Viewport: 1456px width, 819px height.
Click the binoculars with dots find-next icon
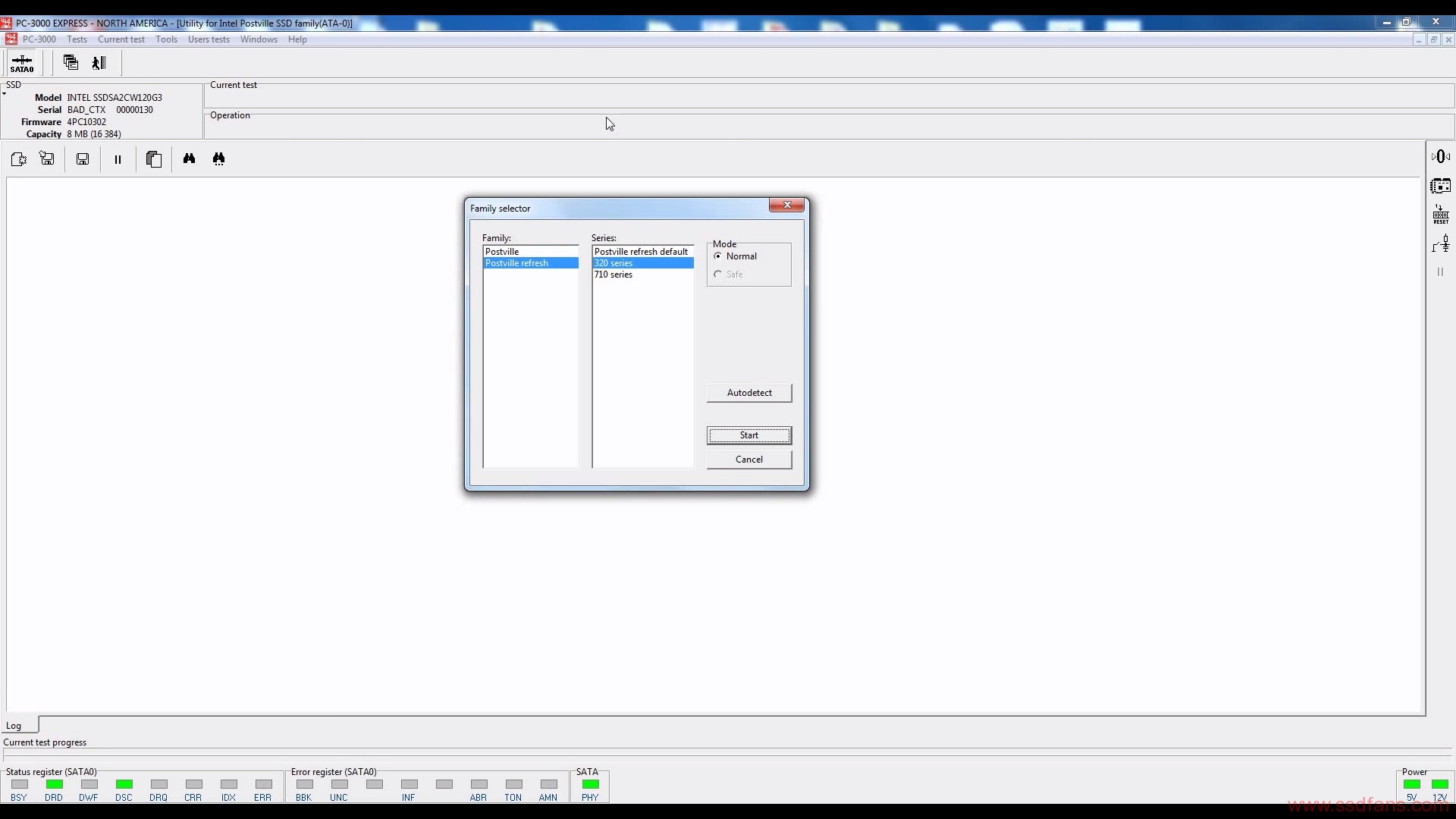click(219, 158)
